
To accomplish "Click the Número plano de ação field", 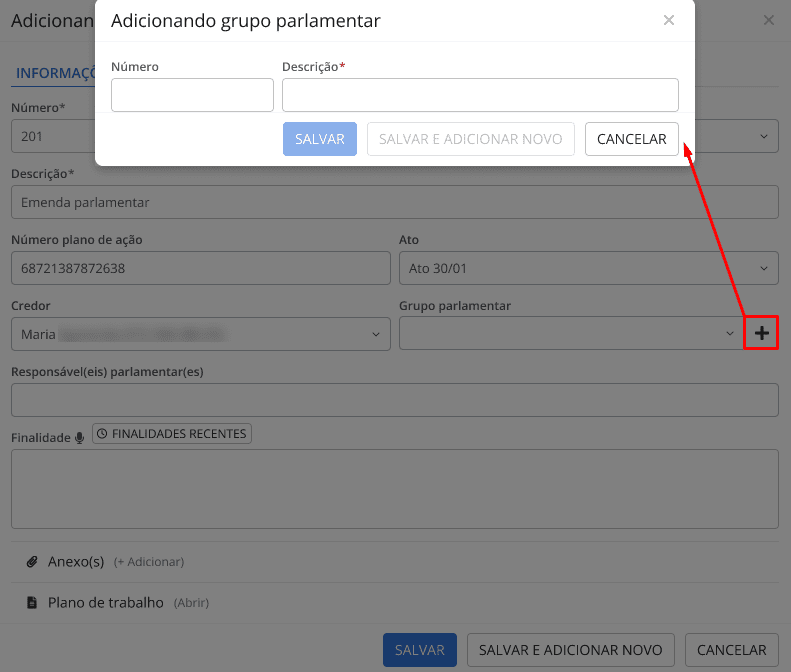I will click(x=200, y=268).
